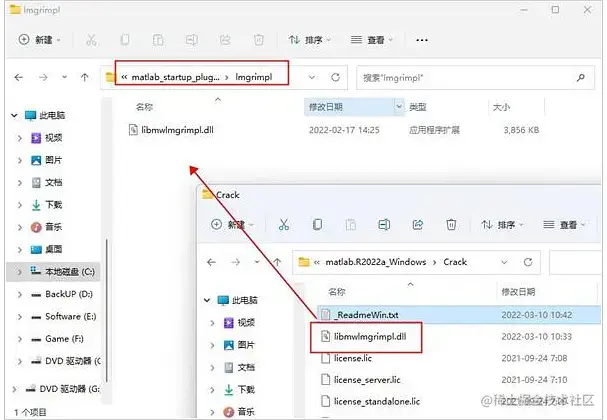
Task: Go back in Crack window navigation
Action: pos(211,262)
